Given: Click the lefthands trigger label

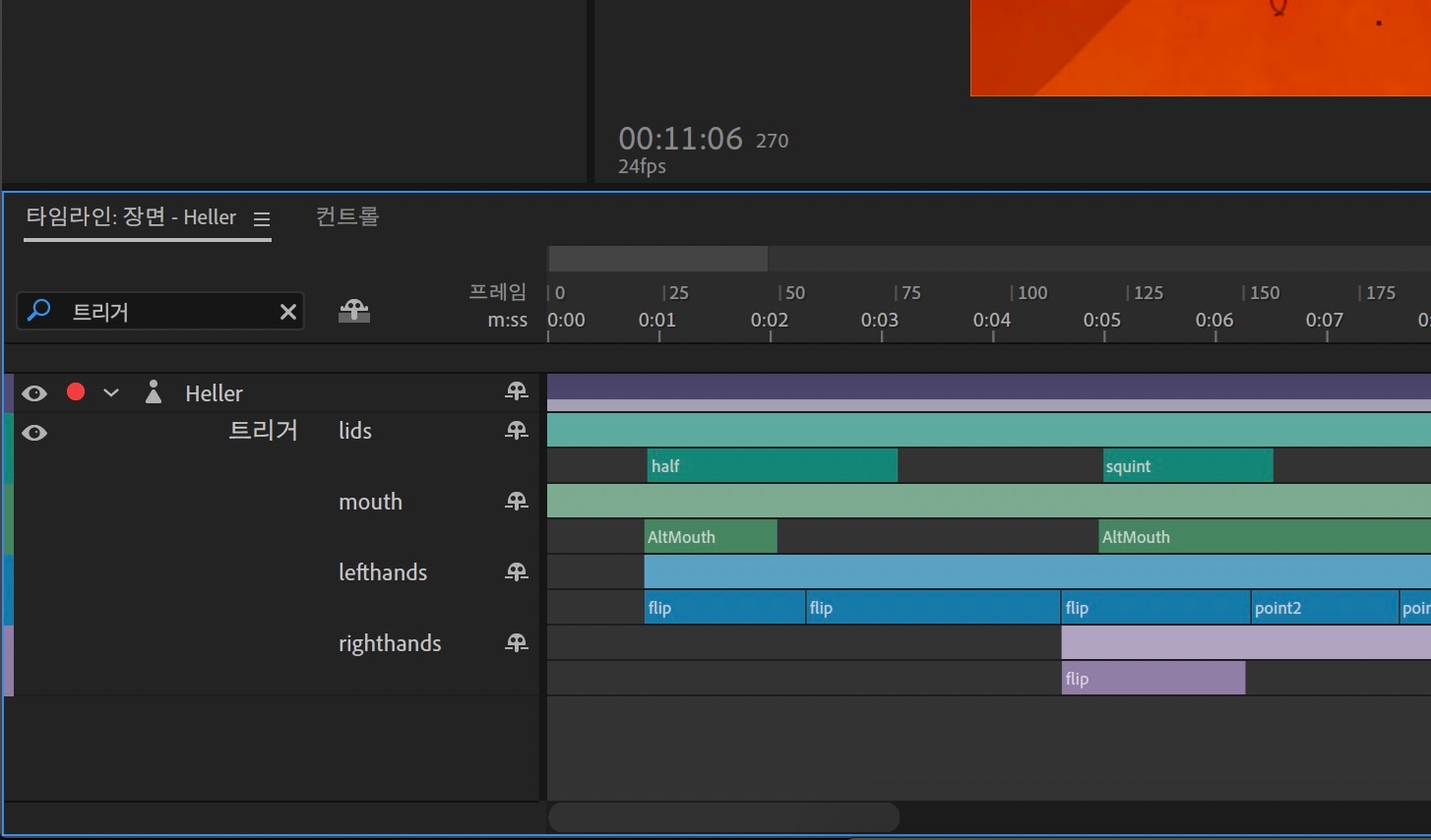Looking at the screenshot, I should click(x=383, y=572).
